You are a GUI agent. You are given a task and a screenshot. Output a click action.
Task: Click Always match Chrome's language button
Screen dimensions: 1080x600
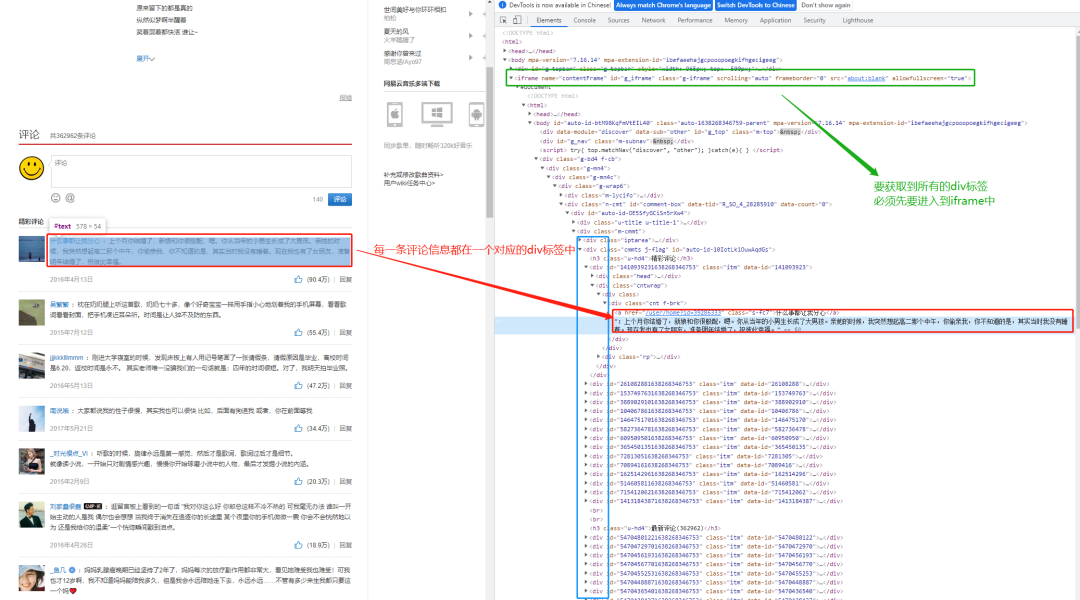(663, 5)
